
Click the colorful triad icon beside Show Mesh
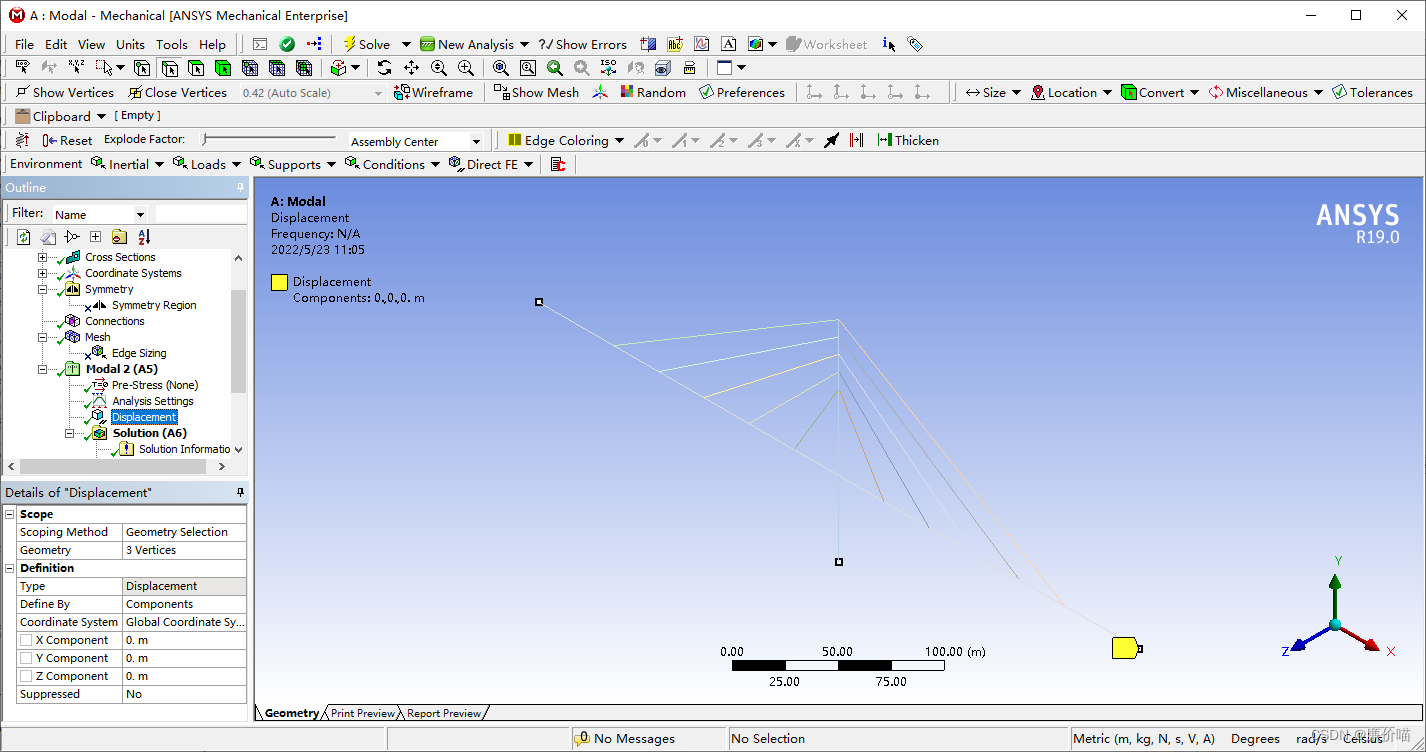click(x=600, y=92)
